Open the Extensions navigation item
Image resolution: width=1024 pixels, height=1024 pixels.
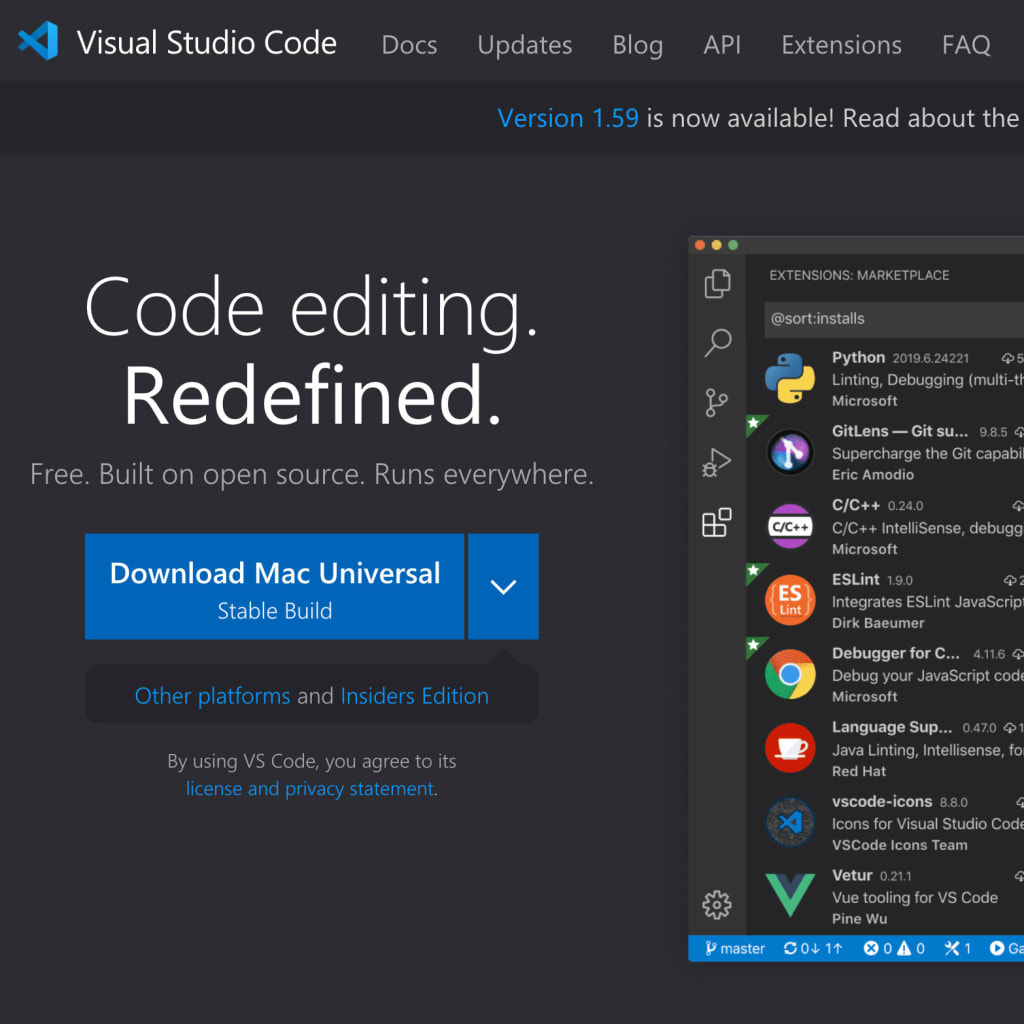(841, 44)
